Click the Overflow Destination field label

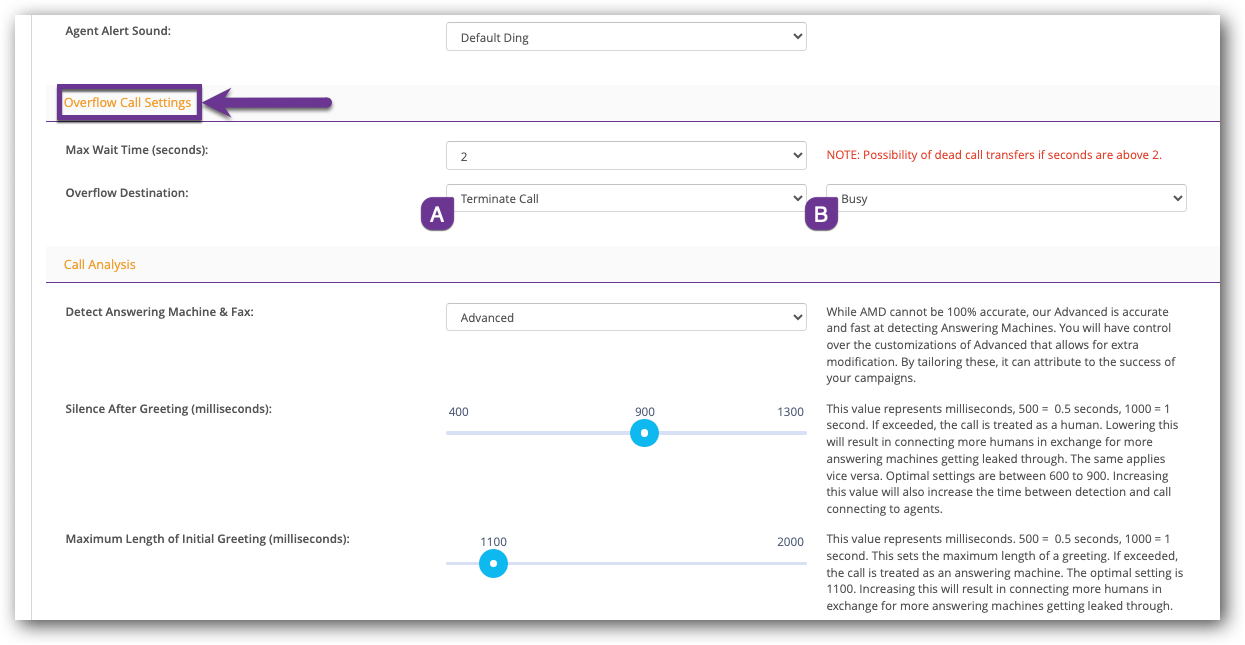(x=127, y=193)
